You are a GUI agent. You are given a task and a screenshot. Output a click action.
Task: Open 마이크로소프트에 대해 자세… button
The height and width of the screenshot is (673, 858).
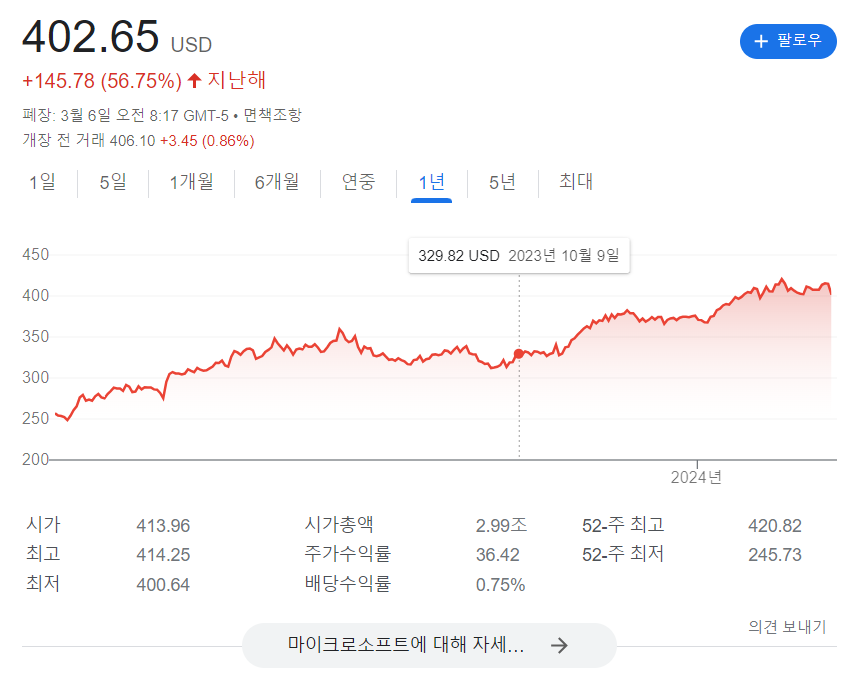[429, 645]
